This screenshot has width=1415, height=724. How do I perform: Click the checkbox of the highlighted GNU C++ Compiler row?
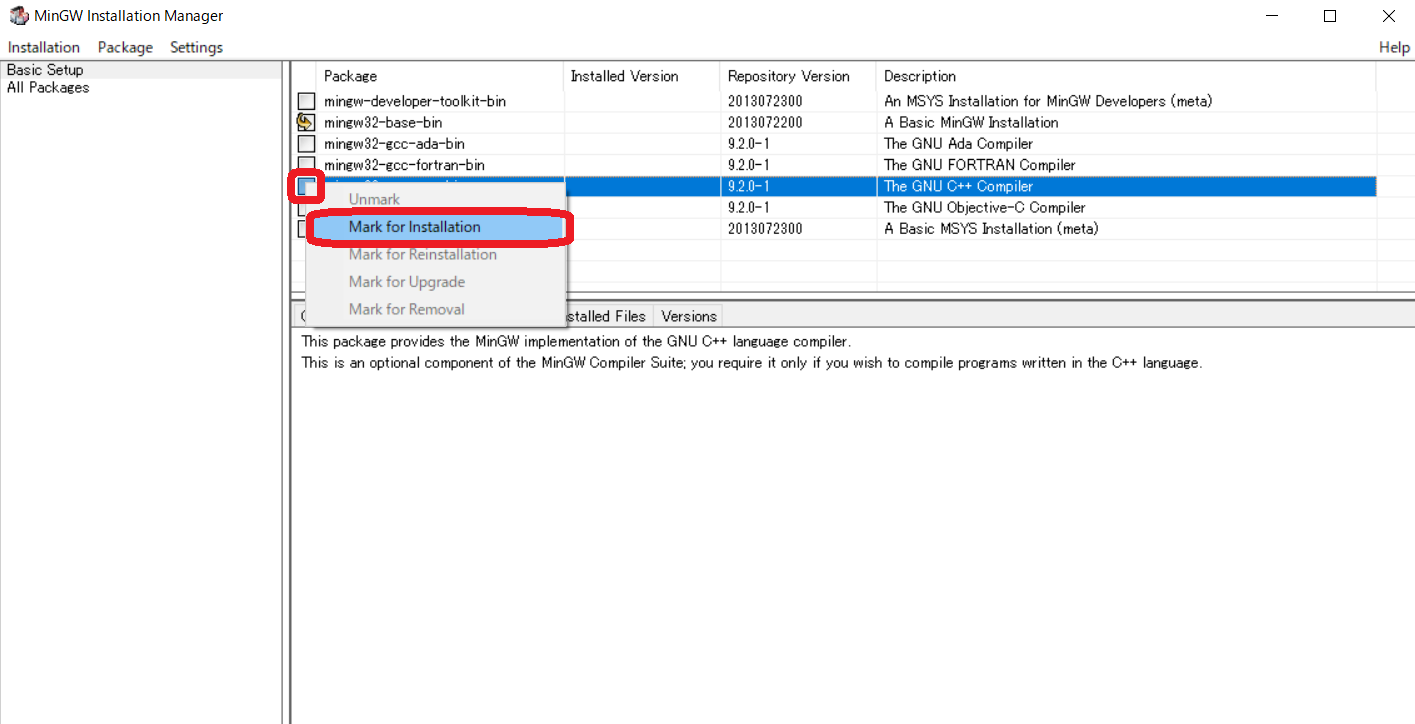[x=306, y=186]
